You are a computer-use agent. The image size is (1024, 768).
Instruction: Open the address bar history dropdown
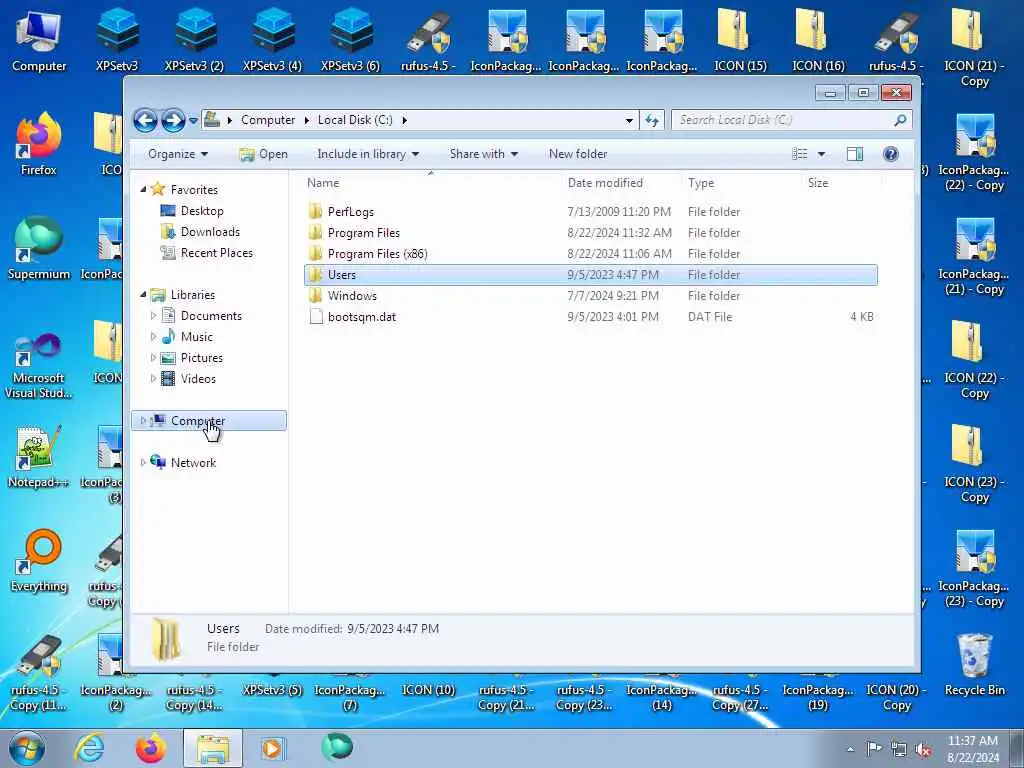tap(629, 120)
